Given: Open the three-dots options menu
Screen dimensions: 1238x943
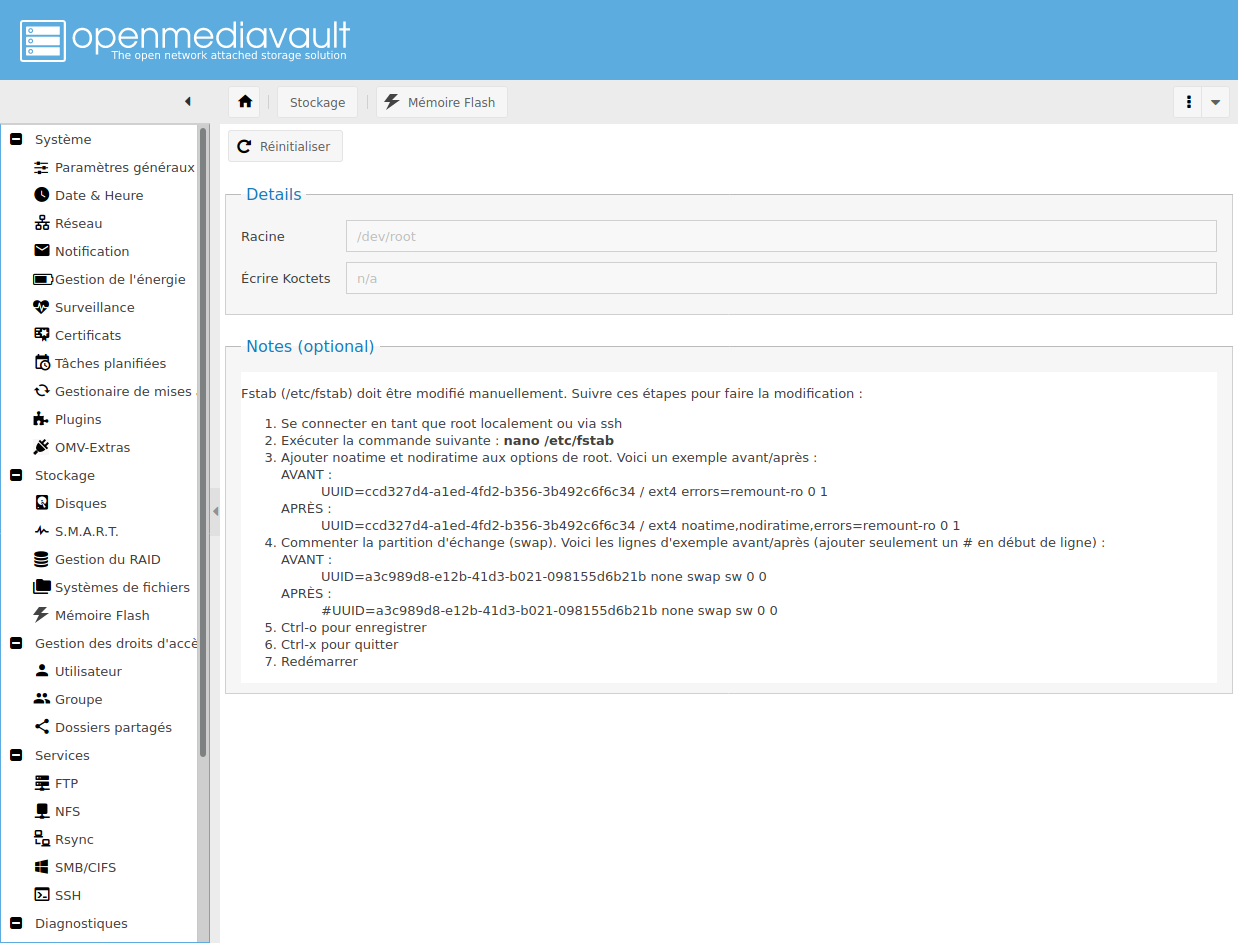Looking at the screenshot, I should coord(1188,102).
